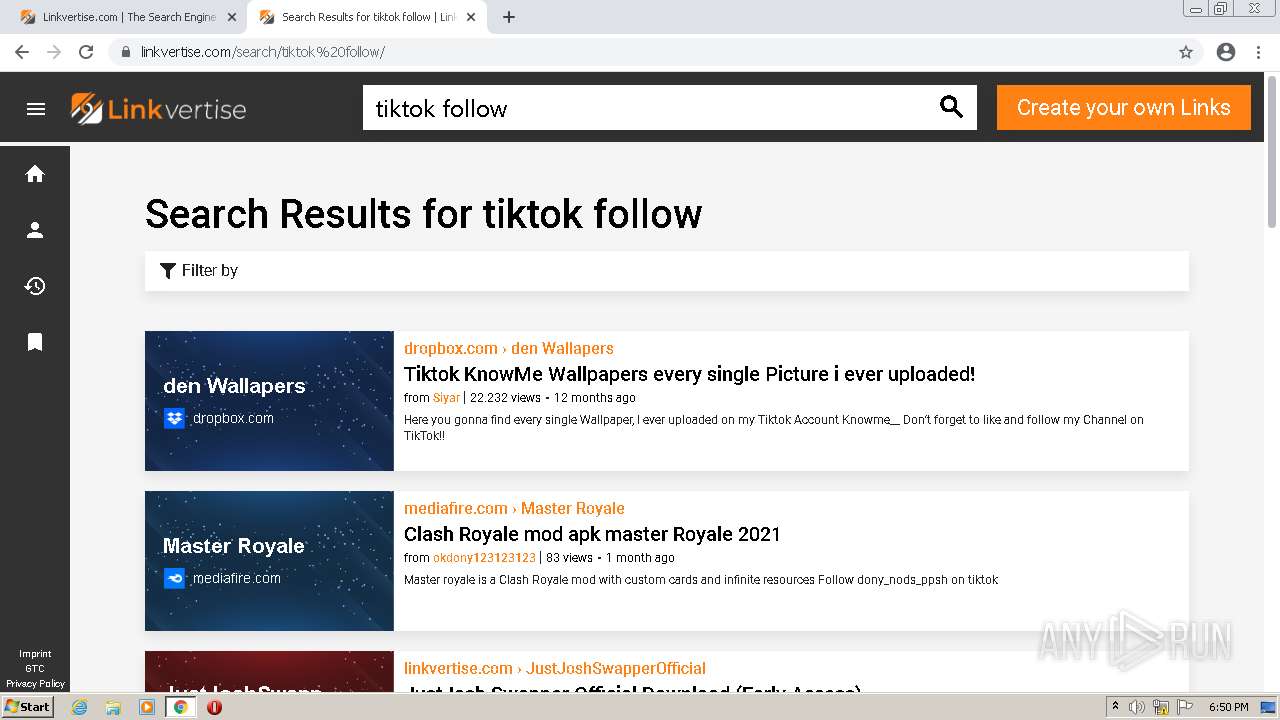
Task: Open the mediafire.com › Master Royale link
Action: point(514,508)
